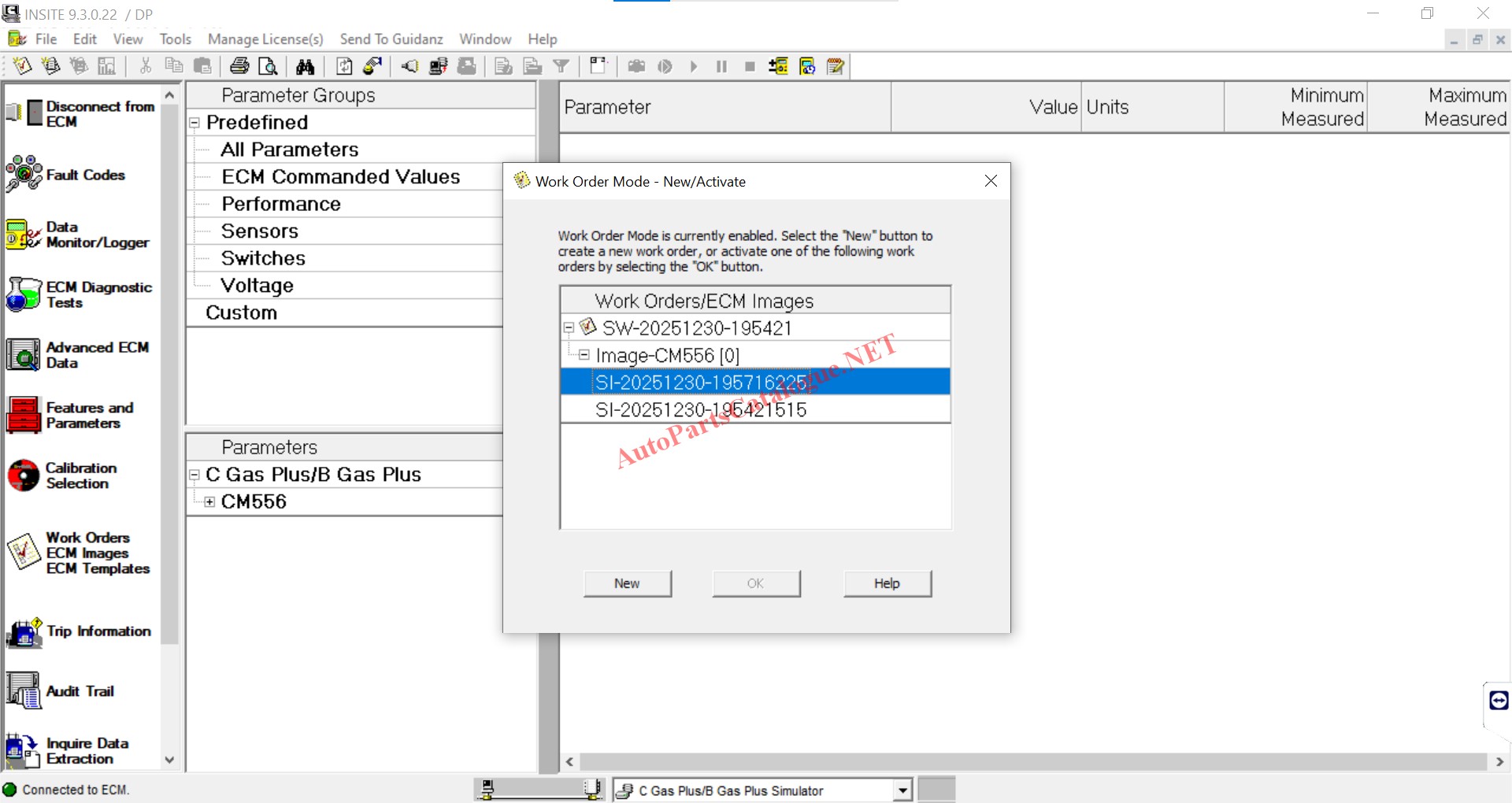Select the Sensors parameter group
The width and height of the screenshot is (1512, 803).
[x=260, y=231]
